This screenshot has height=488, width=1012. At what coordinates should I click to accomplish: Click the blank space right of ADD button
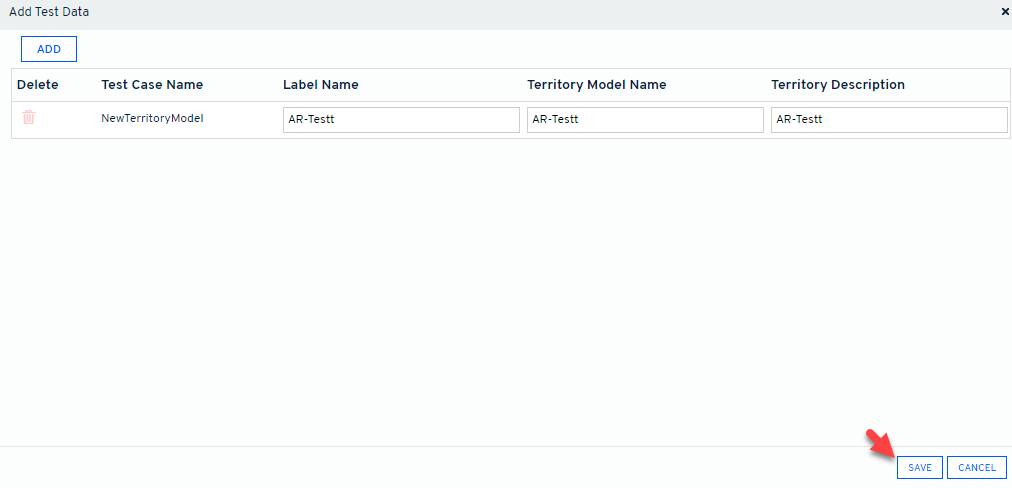(x=500, y=49)
